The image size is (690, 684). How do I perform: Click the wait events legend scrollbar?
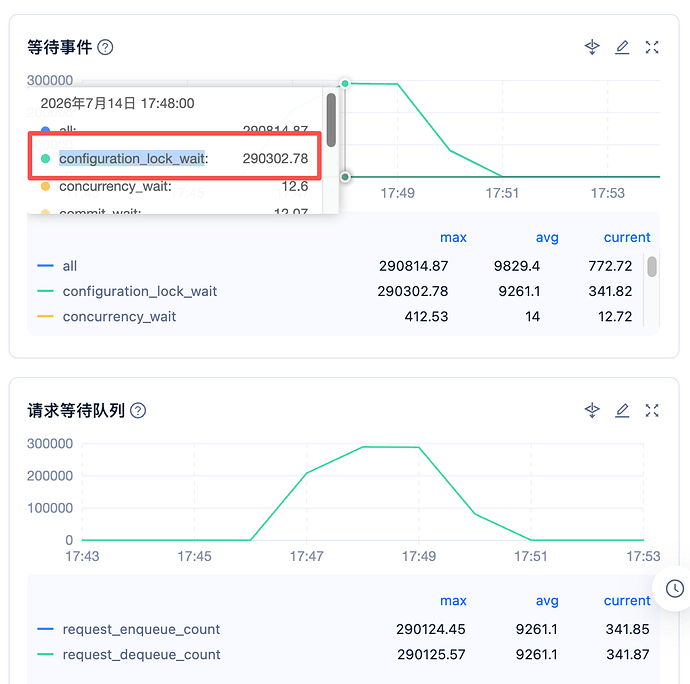pyautogui.click(x=652, y=266)
